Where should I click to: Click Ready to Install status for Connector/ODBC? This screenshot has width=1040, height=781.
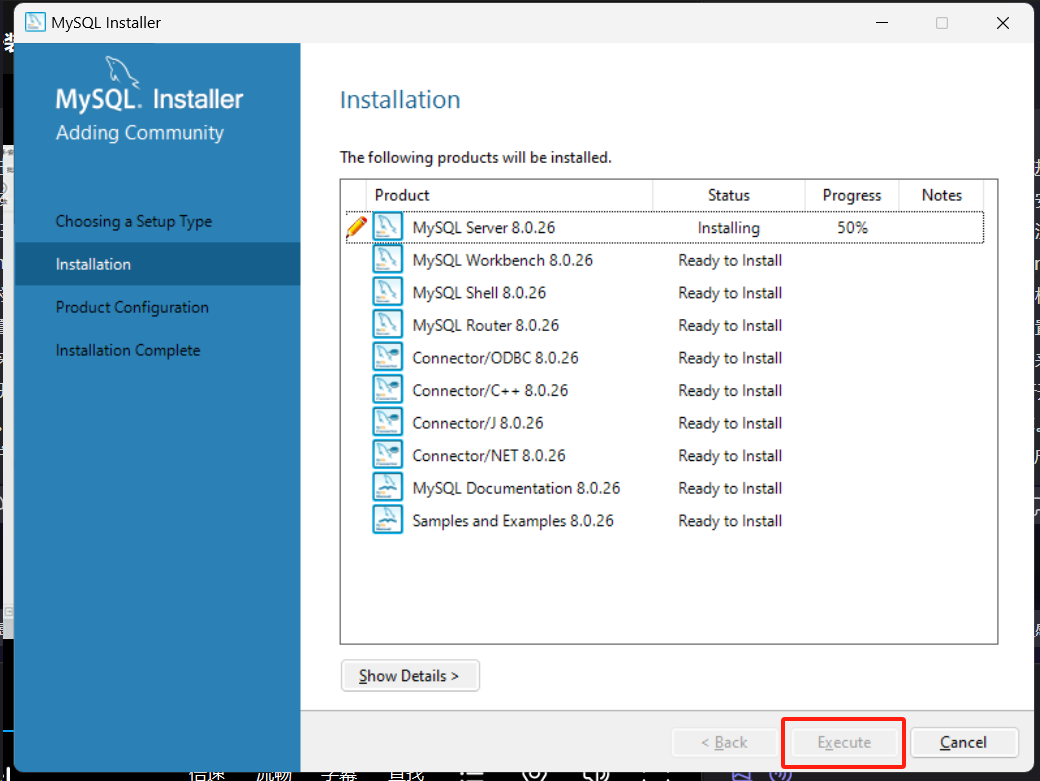pos(730,358)
